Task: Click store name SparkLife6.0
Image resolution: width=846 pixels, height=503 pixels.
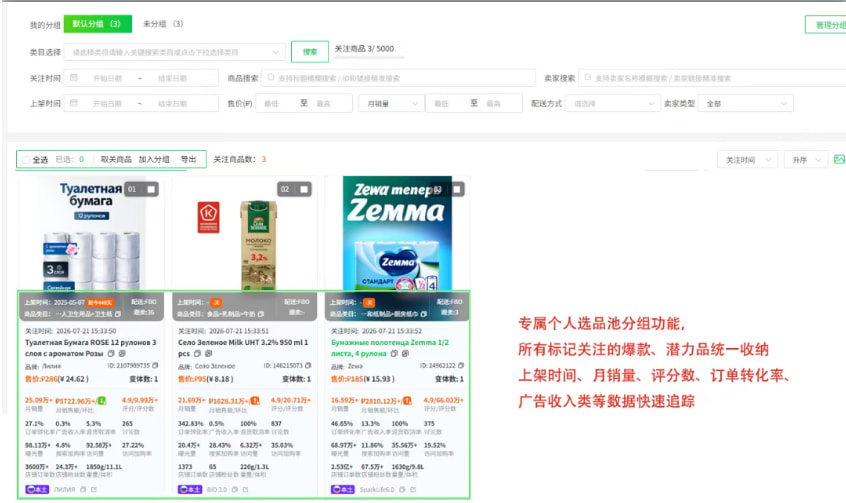Action: [x=377, y=490]
